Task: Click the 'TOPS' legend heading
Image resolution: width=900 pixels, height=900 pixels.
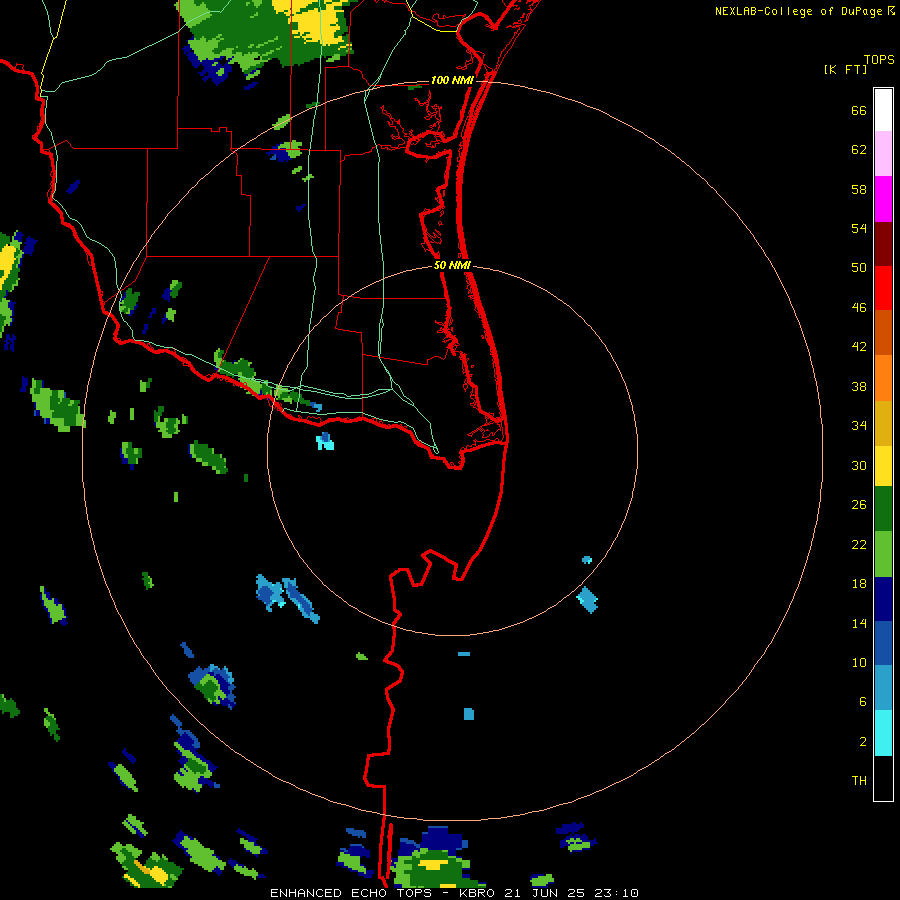Action: 879,60
